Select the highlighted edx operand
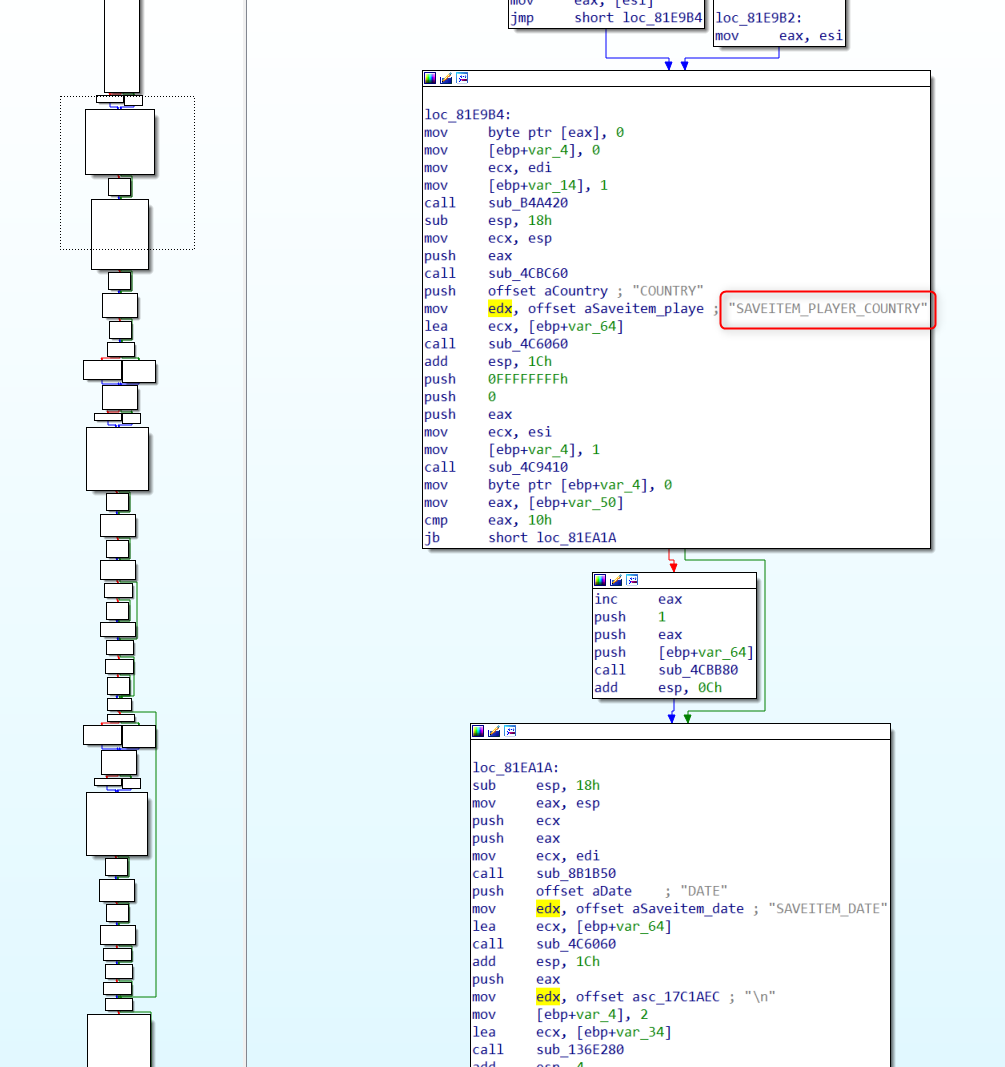 point(500,308)
